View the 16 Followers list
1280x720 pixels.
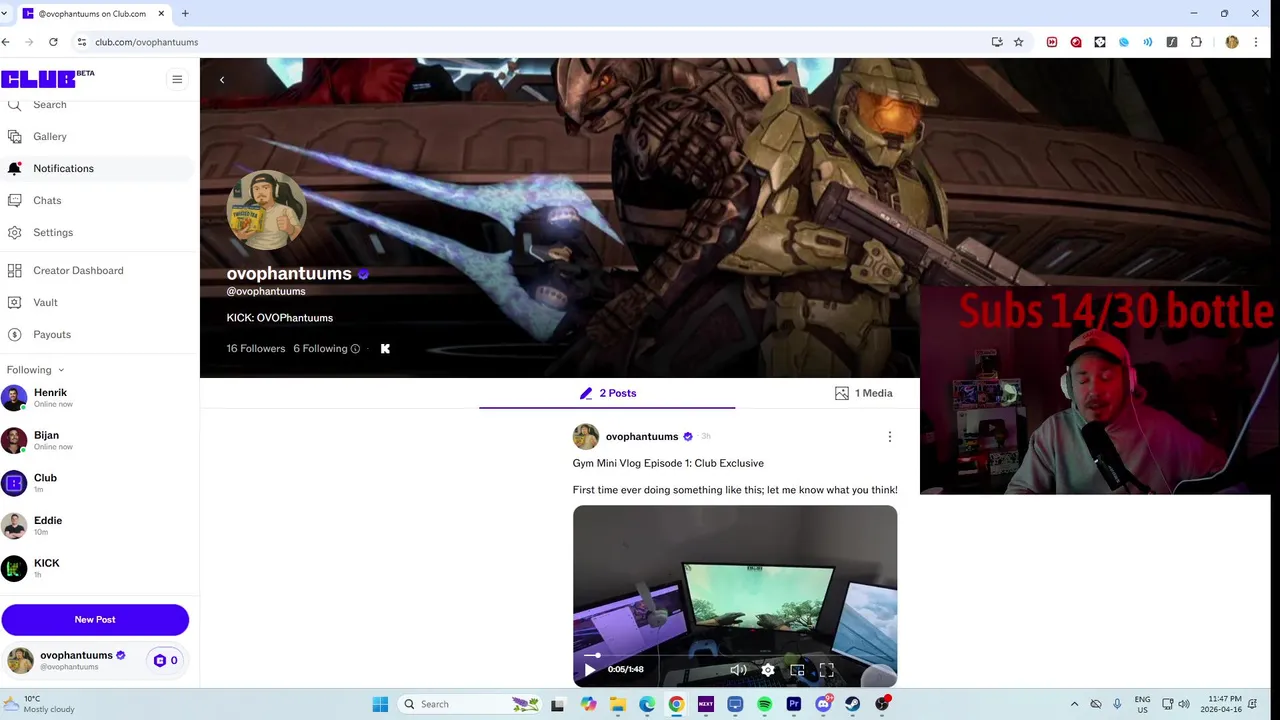[x=256, y=348]
